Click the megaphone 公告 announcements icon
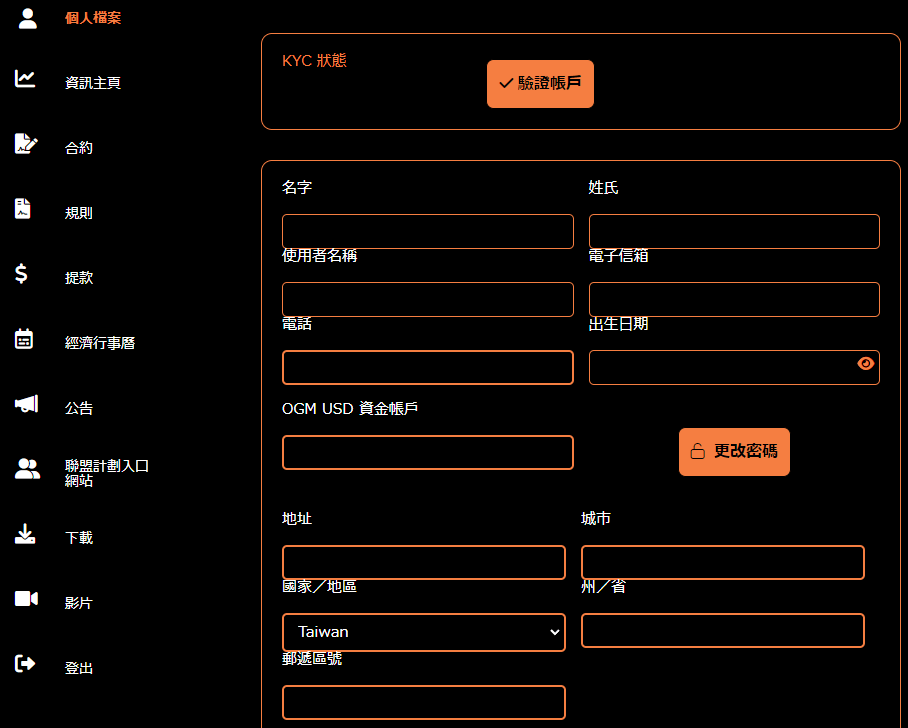 point(27,406)
